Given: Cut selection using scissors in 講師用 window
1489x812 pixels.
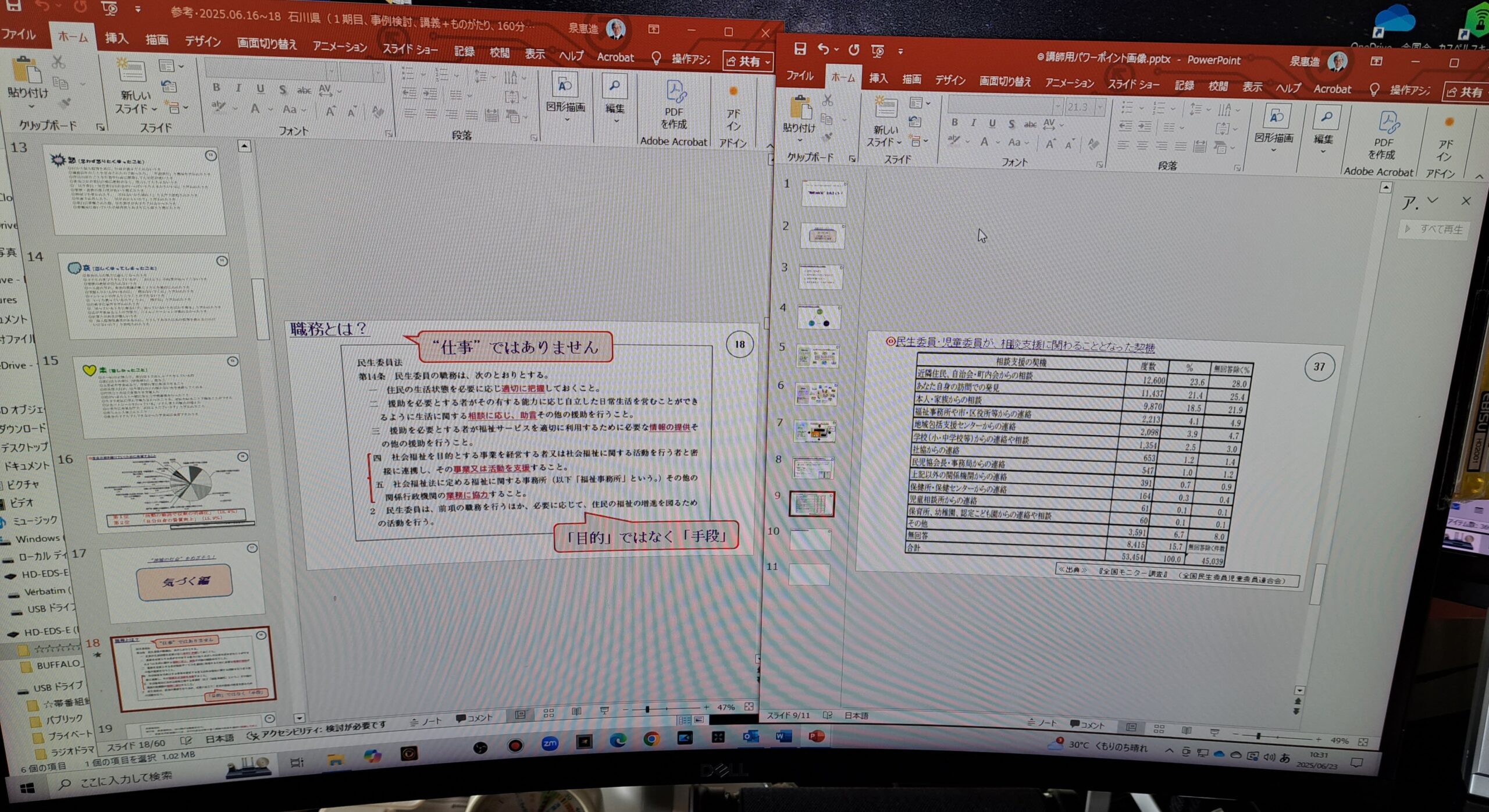Looking at the screenshot, I should [x=827, y=101].
